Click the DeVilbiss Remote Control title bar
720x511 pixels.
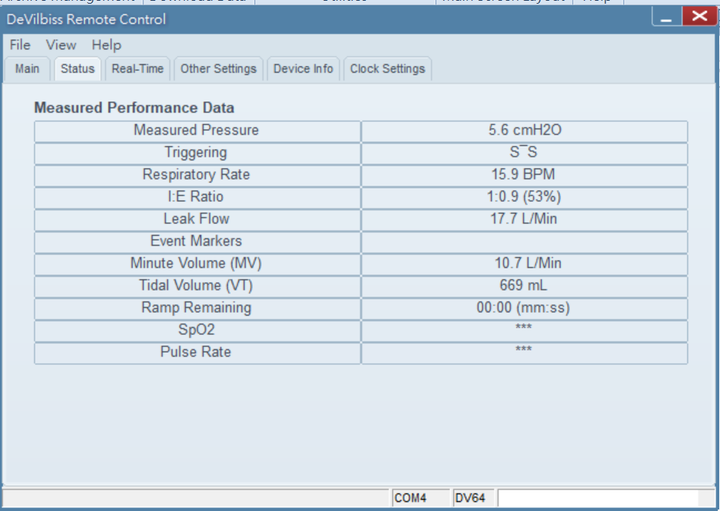[x=326, y=19]
